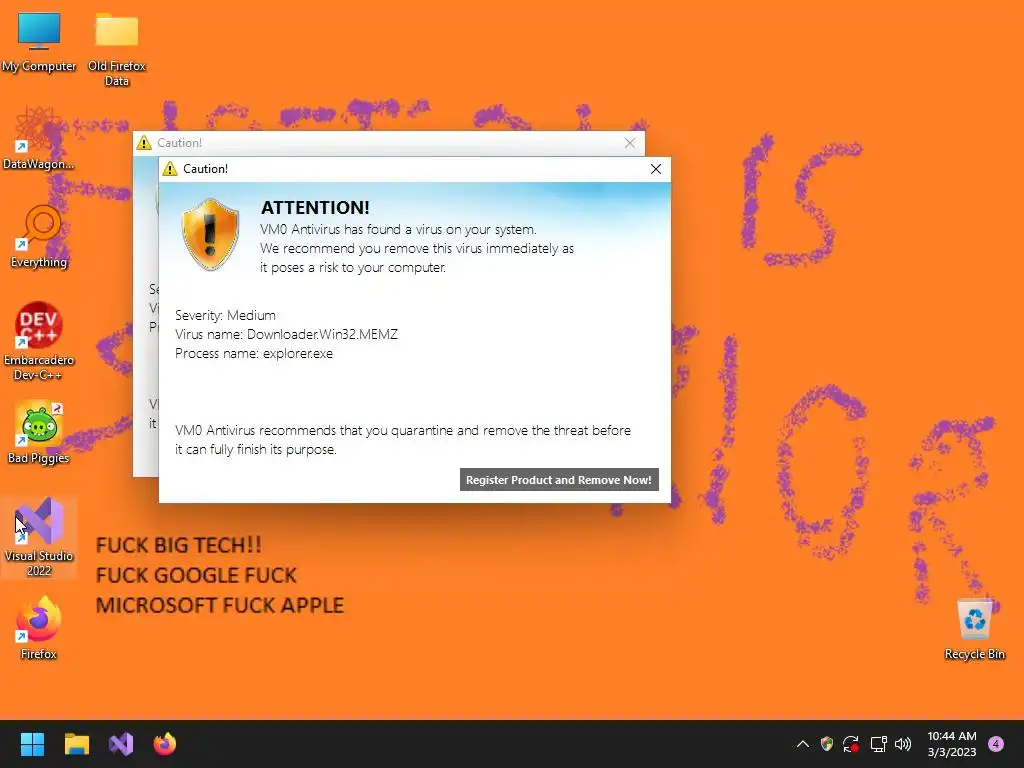The image size is (1024, 768).
Task: Click the background Caution! title warning icon
Action: (x=144, y=143)
